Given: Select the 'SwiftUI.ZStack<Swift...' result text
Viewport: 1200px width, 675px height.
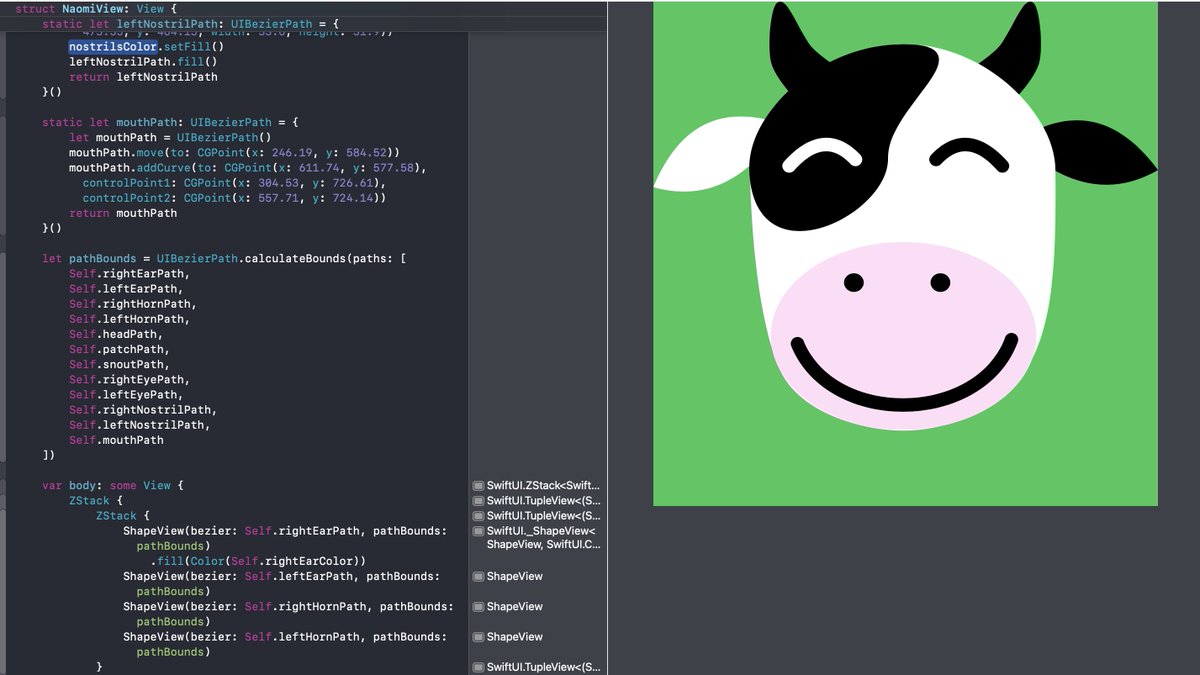Looking at the screenshot, I should click(x=543, y=486).
